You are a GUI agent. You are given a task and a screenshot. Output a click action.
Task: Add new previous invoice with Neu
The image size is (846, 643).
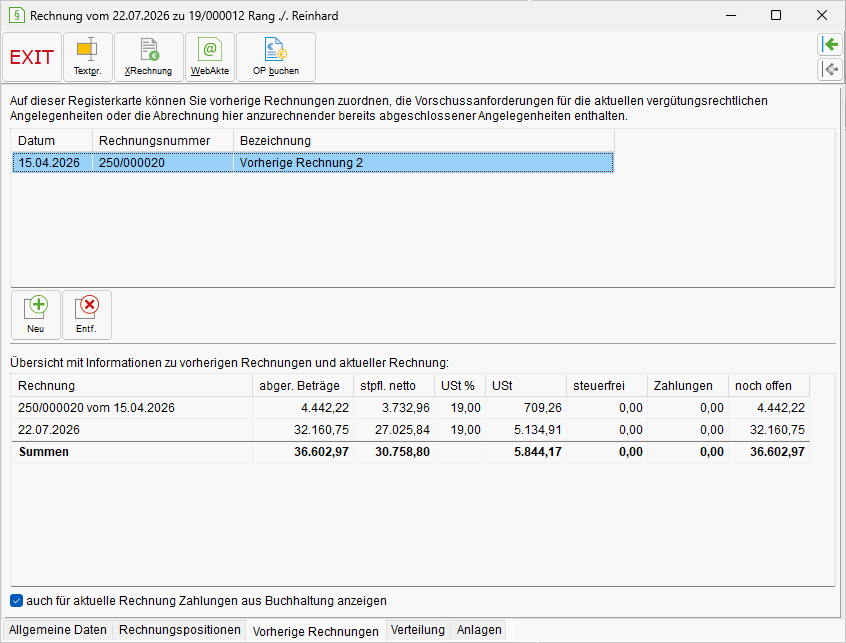(x=36, y=315)
